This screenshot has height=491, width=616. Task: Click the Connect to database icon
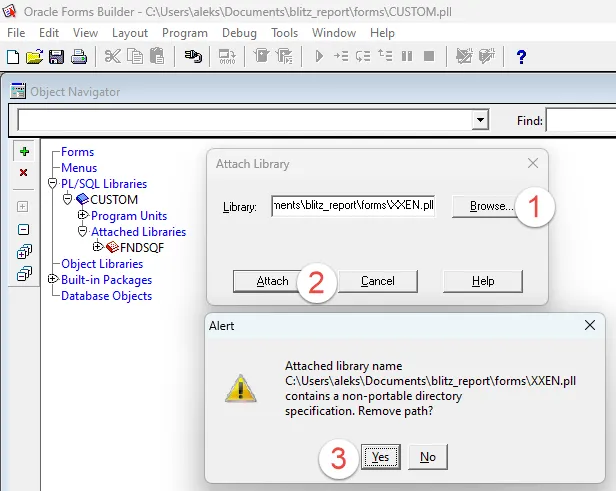[x=193, y=57]
